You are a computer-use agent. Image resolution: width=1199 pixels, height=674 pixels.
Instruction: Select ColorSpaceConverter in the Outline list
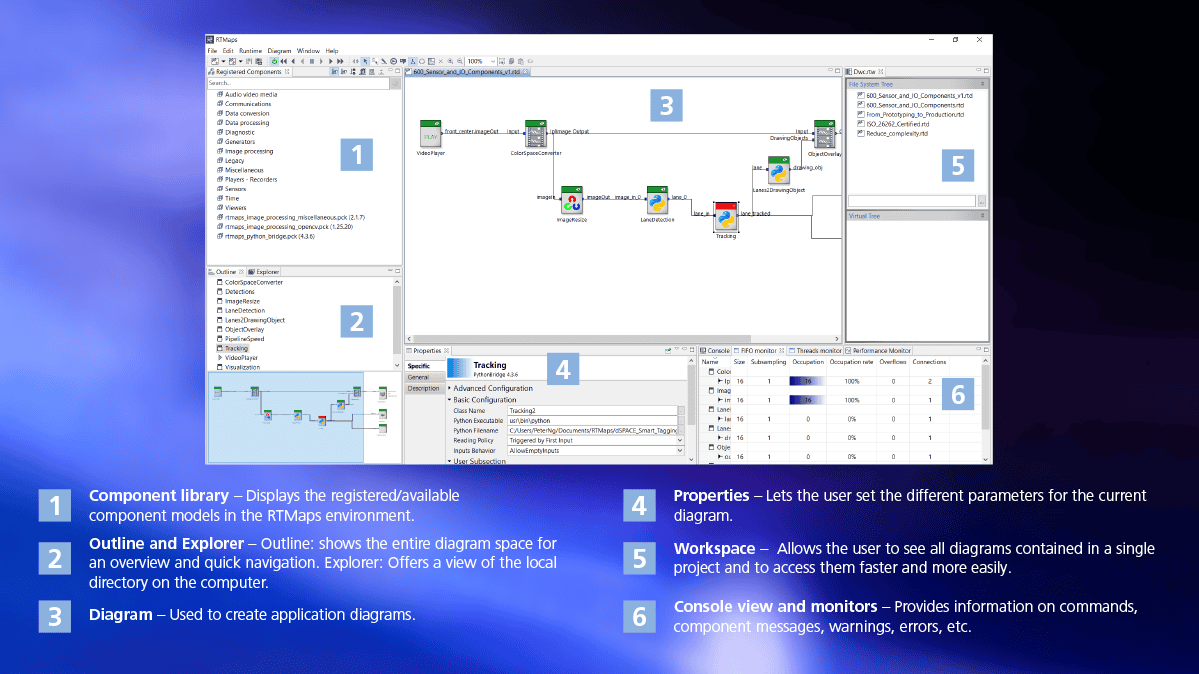coord(249,282)
